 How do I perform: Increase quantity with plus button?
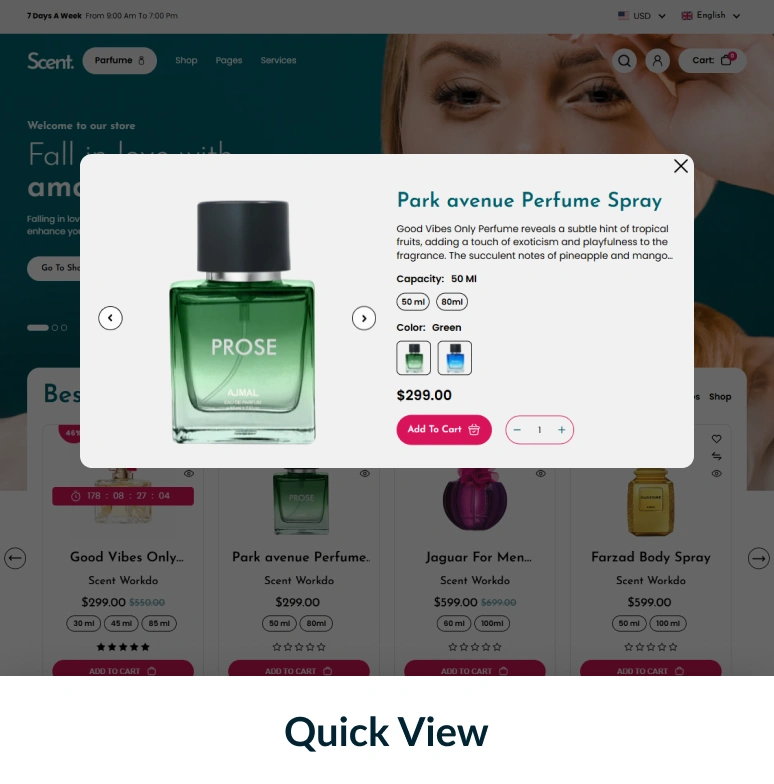[562, 430]
